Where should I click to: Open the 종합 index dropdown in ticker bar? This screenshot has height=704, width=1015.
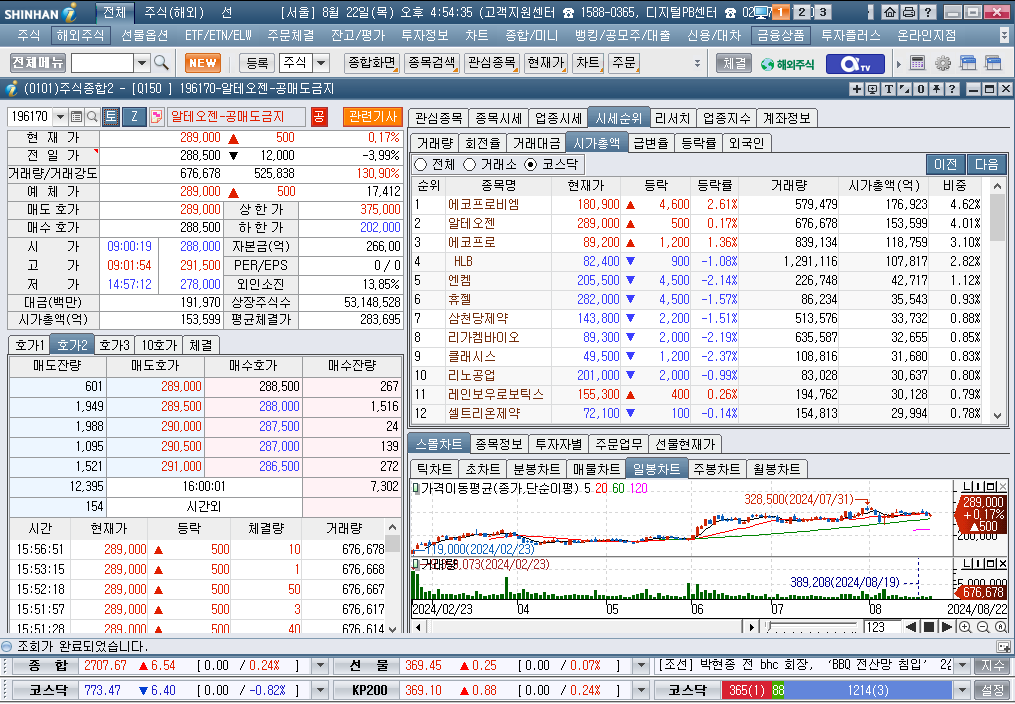(320, 665)
